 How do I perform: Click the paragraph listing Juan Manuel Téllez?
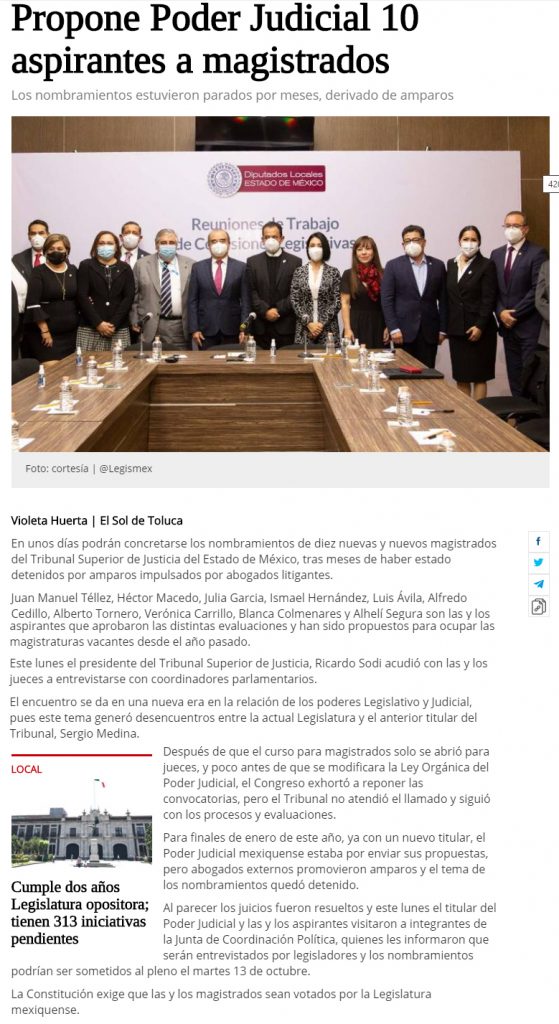pos(252,619)
